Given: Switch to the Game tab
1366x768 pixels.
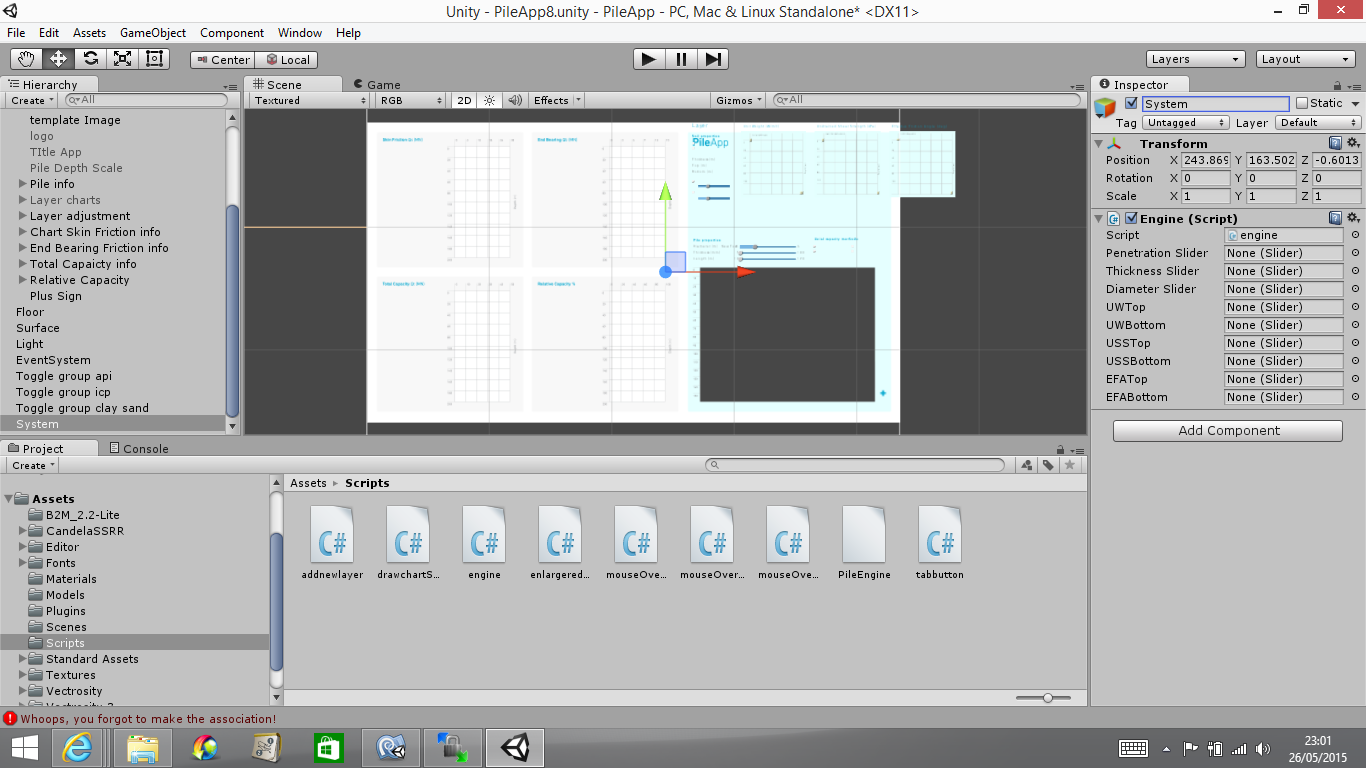Looking at the screenshot, I should click(377, 84).
